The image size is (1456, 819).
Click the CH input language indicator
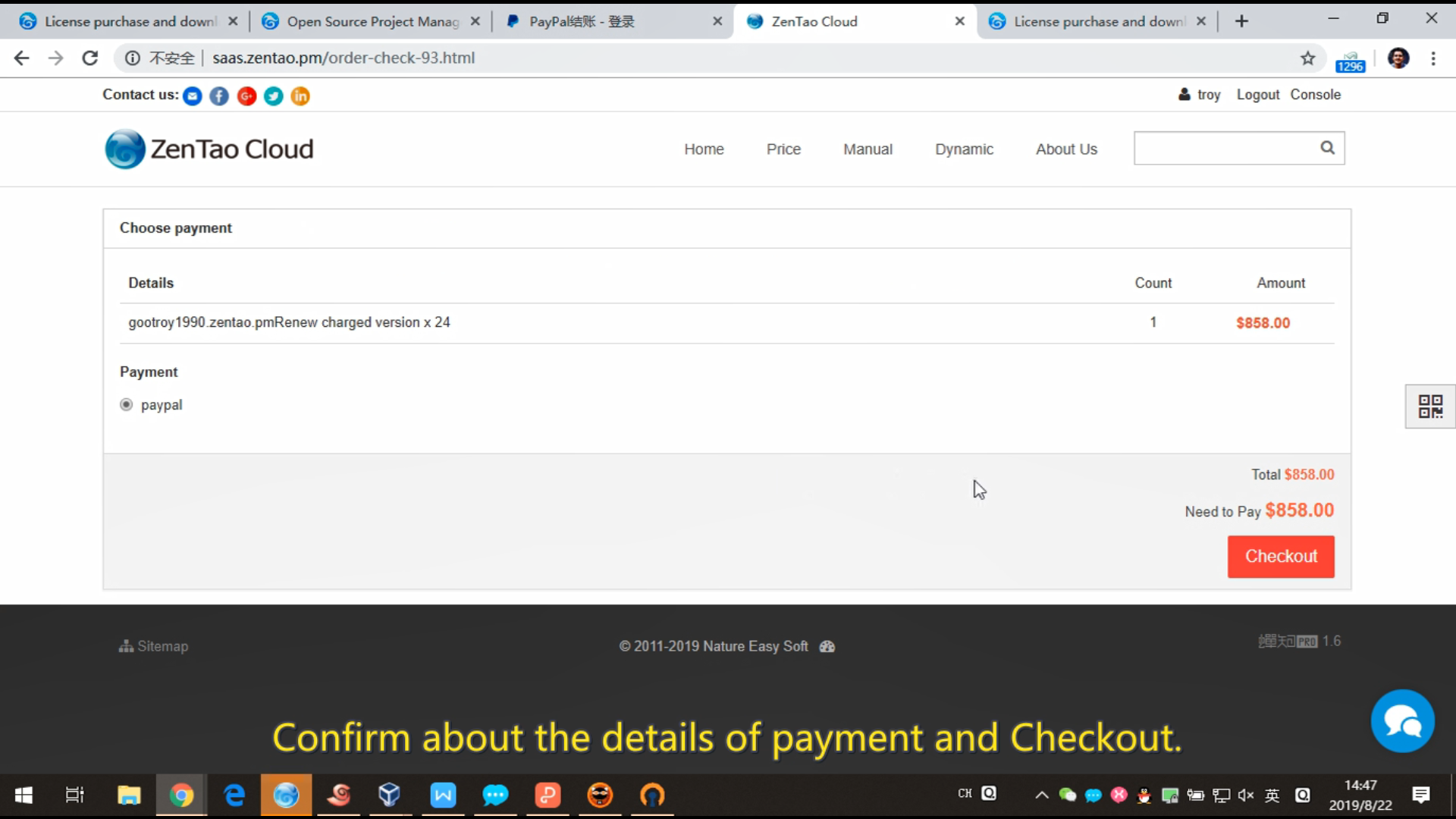pos(965,793)
